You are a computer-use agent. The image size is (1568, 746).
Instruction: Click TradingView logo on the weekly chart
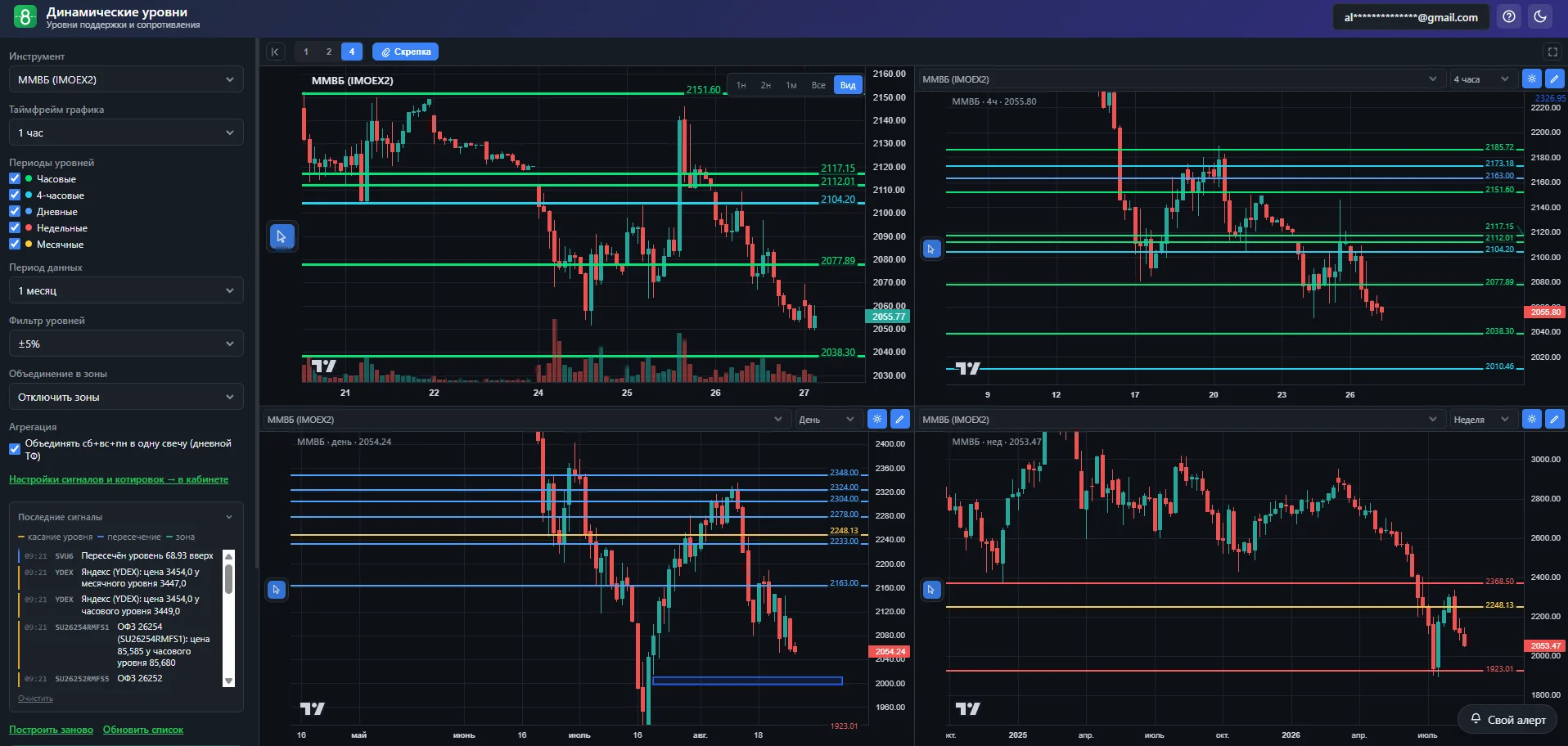pos(967,708)
